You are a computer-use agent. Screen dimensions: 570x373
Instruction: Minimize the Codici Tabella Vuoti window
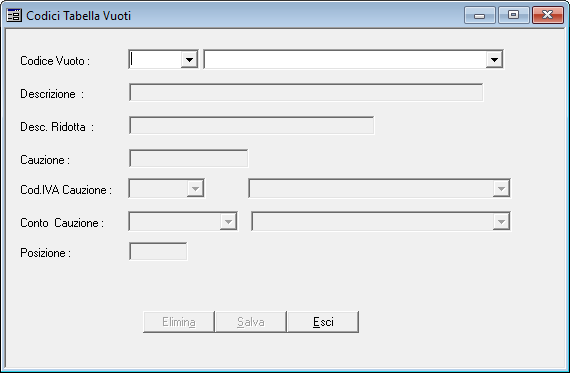point(480,15)
